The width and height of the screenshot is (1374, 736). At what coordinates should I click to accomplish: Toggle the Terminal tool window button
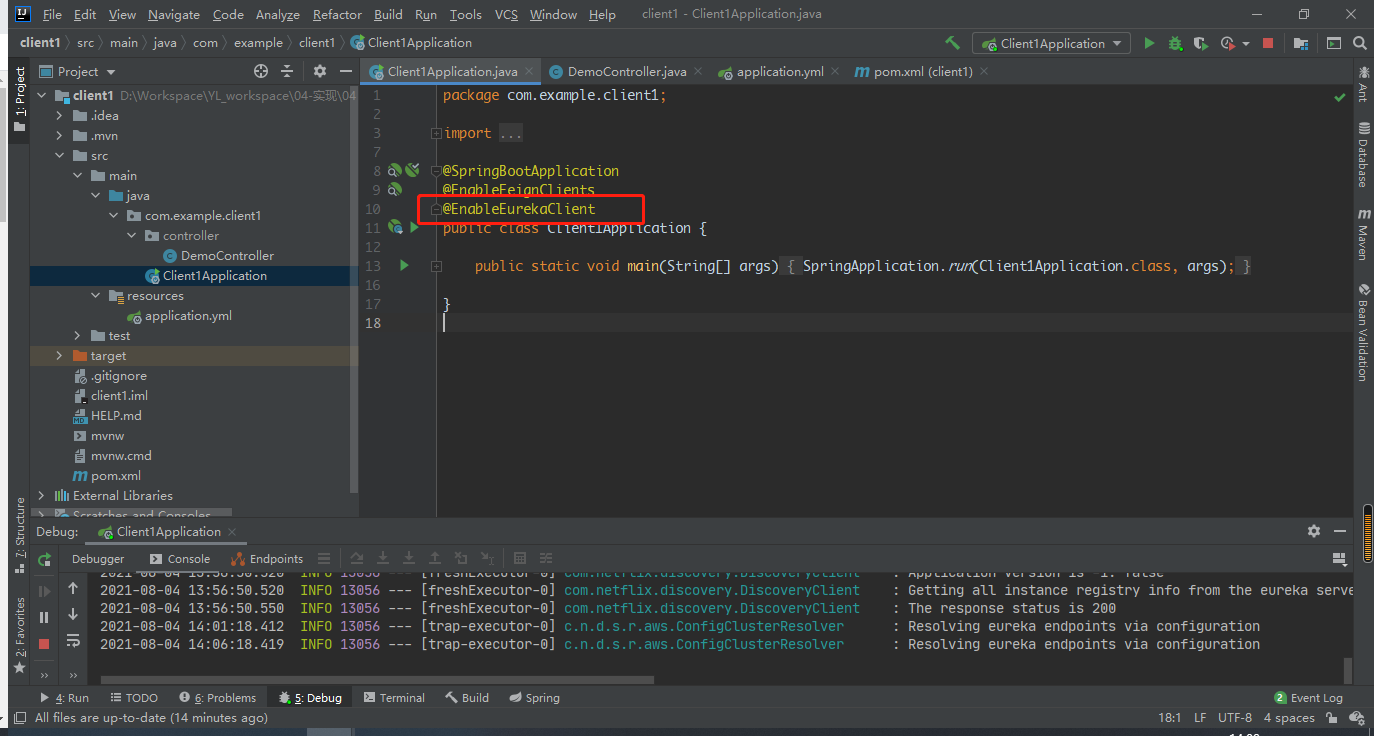(x=394, y=698)
